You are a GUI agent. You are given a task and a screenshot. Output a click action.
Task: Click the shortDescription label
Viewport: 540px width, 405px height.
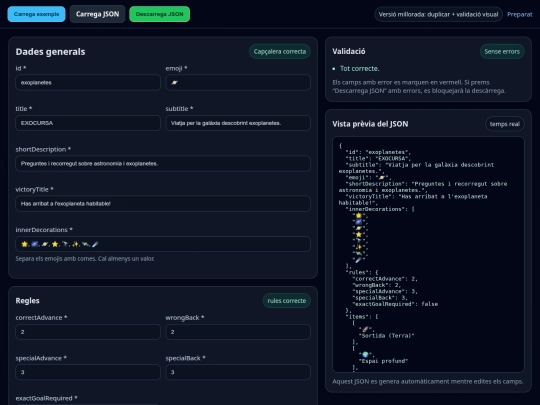coord(43,149)
